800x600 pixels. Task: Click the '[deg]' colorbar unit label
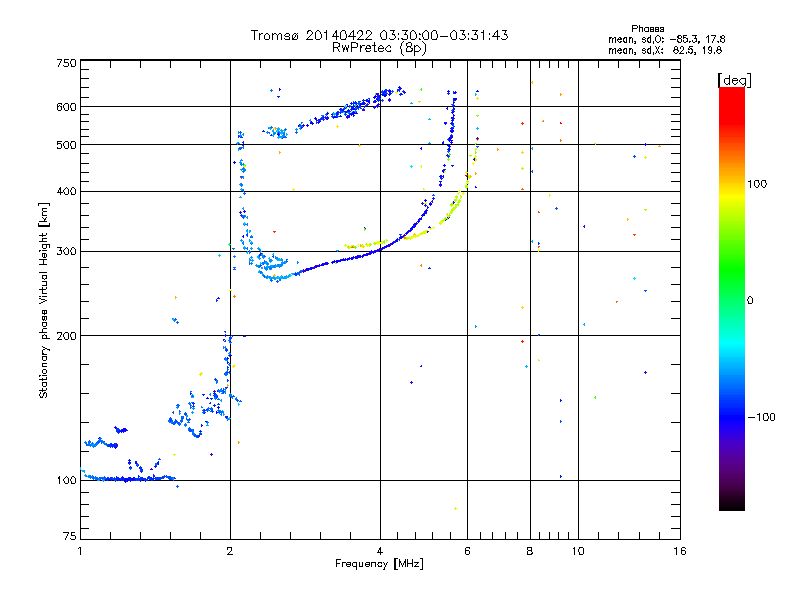[x=734, y=80]
